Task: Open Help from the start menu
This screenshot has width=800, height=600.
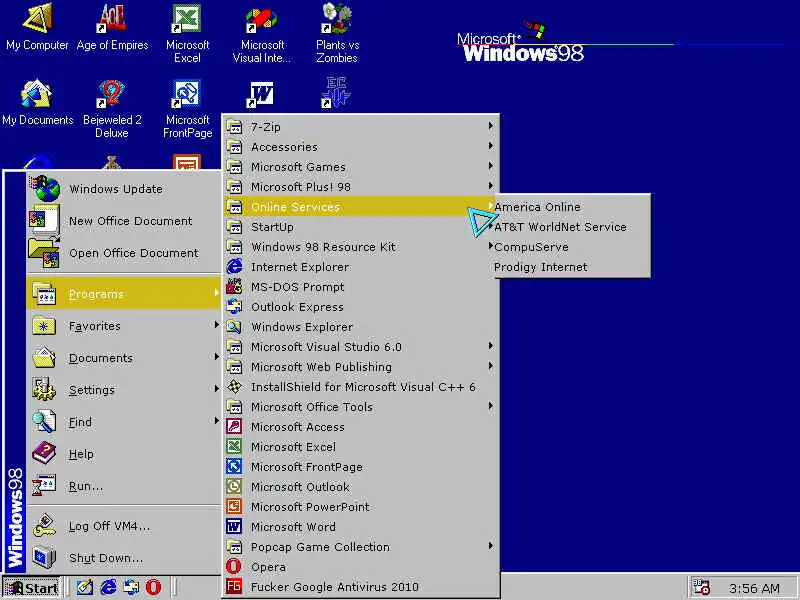Action: click(x=124, y=454)
